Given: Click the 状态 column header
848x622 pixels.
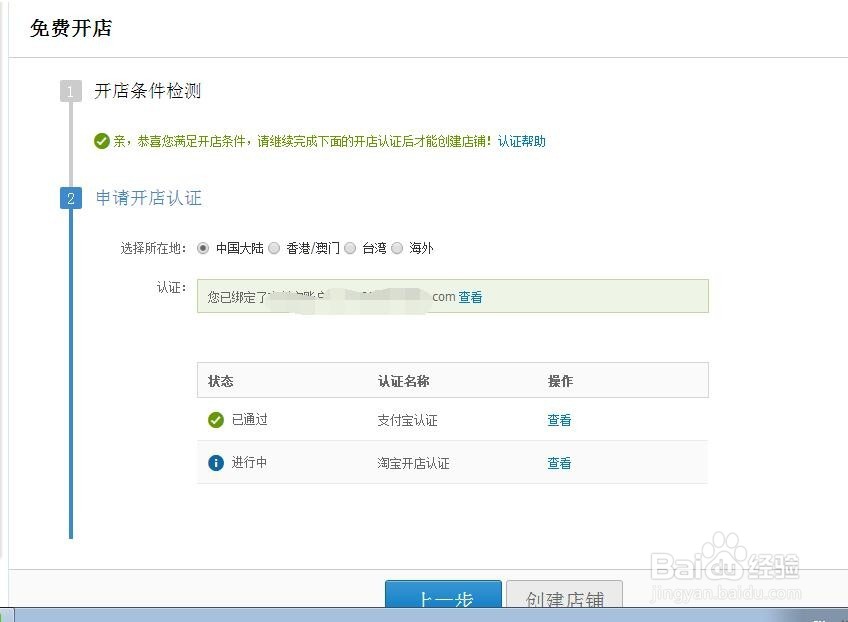Looking at the screenshot, I should (x=221, y=381).
